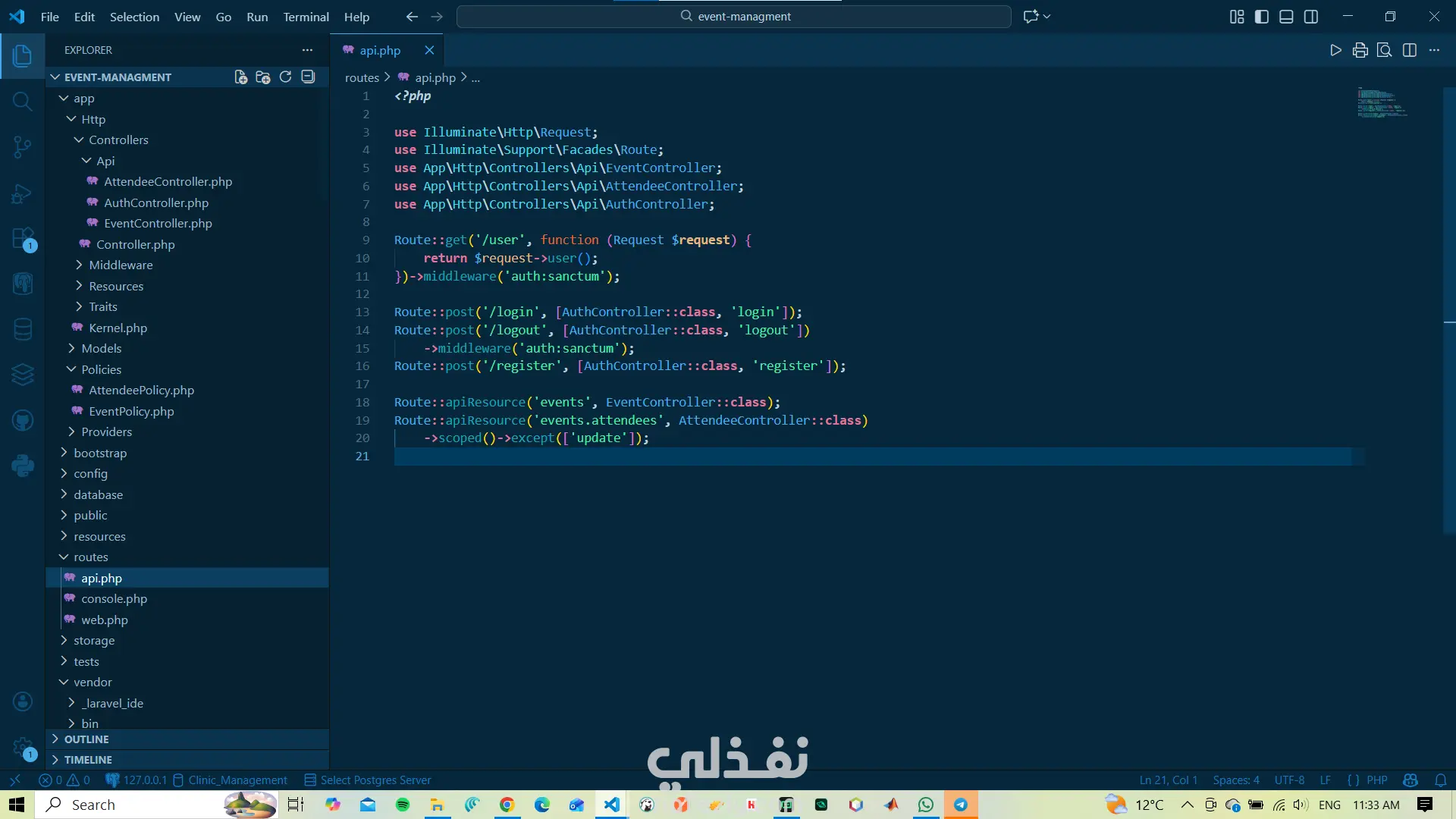
Task: Refresh the explorer file tree
Action: (x=285, y=77)
